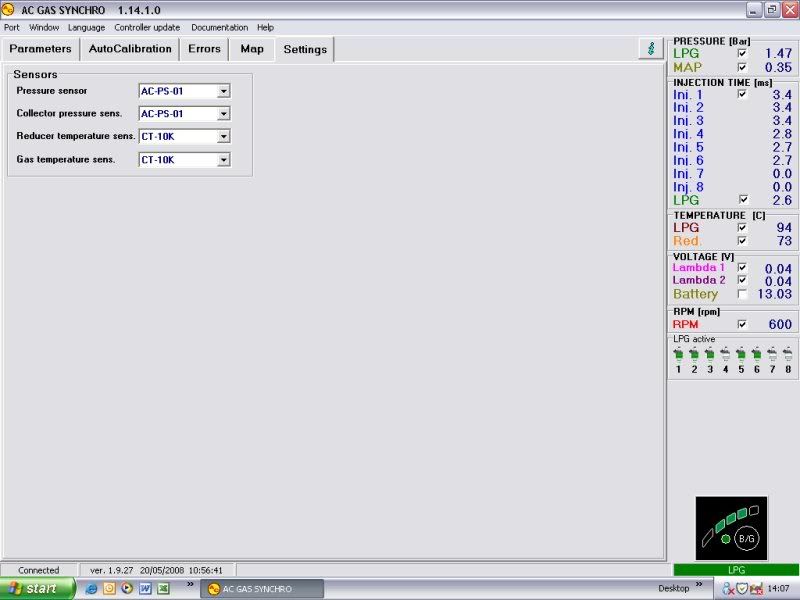Image resolution: width=800 pixels, height=600 pixels.
Task: Open Outlook from quick launch
Action: [109, 588]
